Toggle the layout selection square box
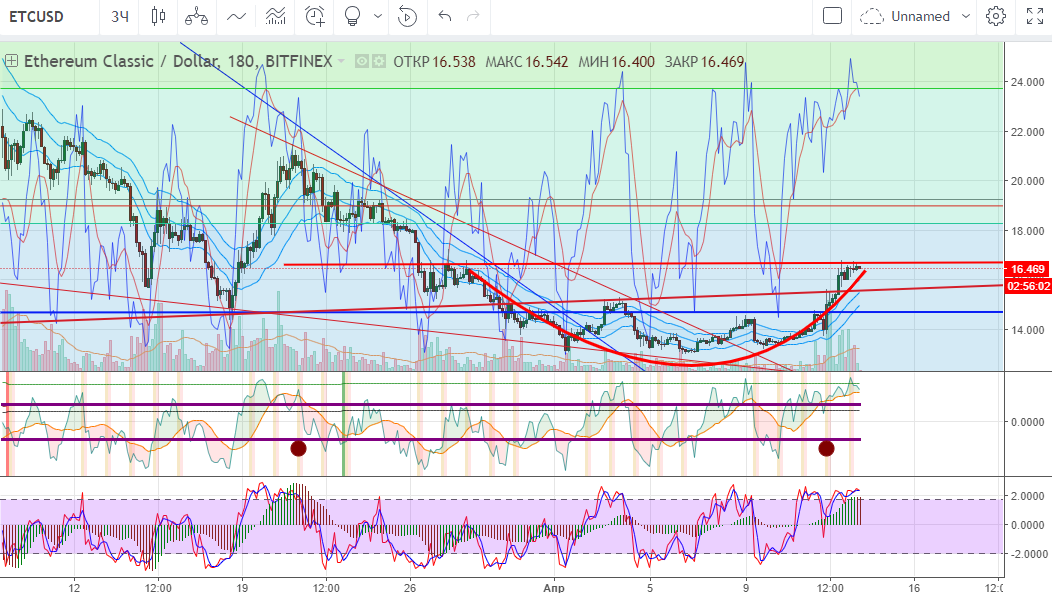The image size is (1052, 593). (x=832, y=16)
